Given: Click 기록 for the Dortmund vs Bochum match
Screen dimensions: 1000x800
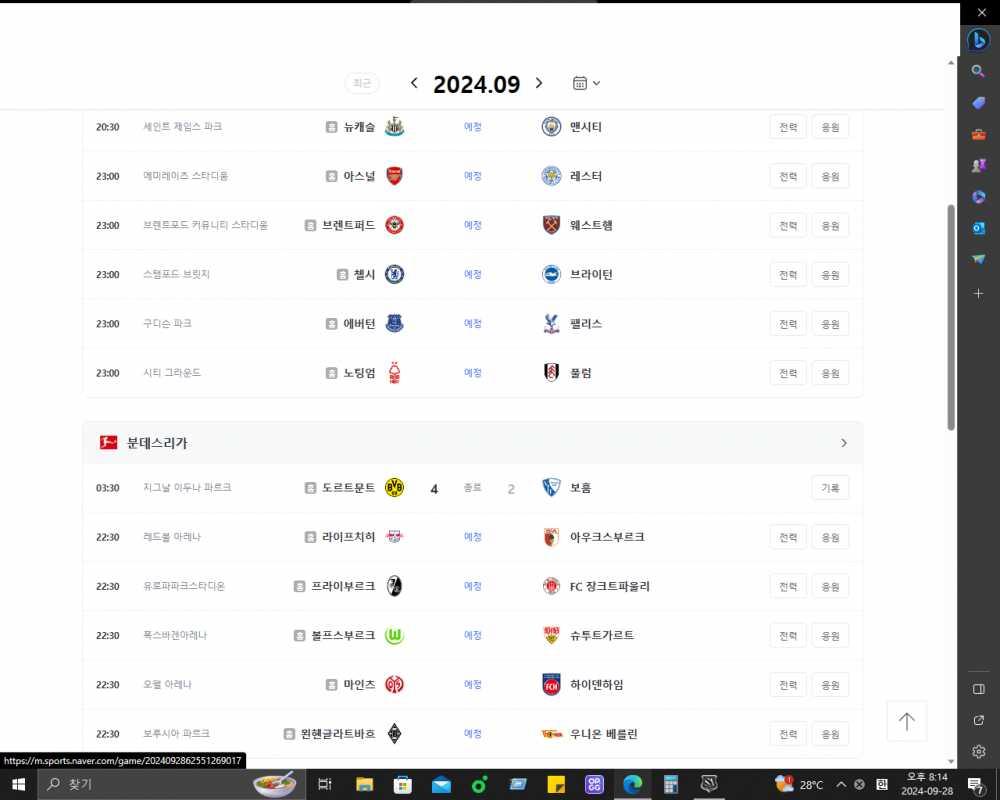Looking at the screenshot, I should pyautogui.click(x=829, y=488).
